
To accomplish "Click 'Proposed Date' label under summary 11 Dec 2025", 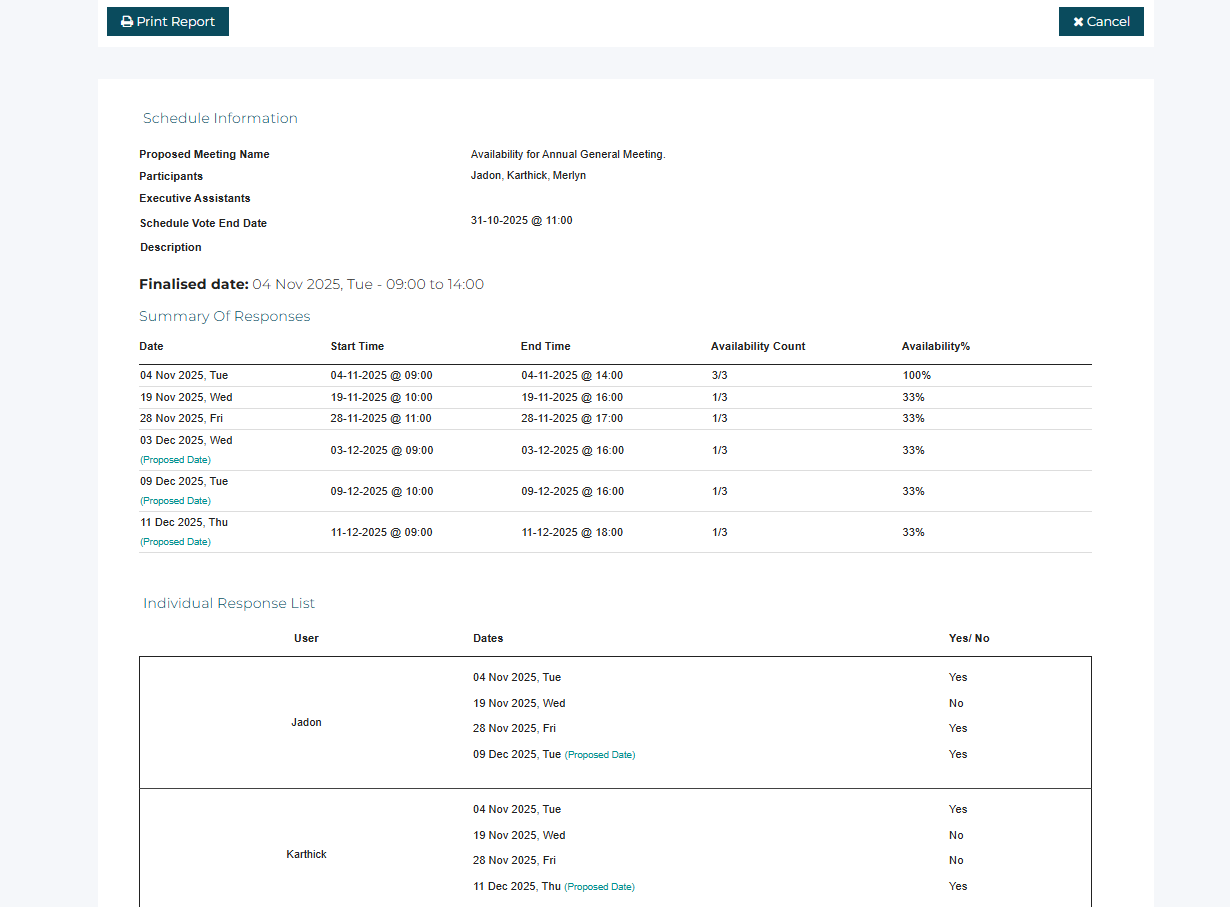I will point(175,541).
